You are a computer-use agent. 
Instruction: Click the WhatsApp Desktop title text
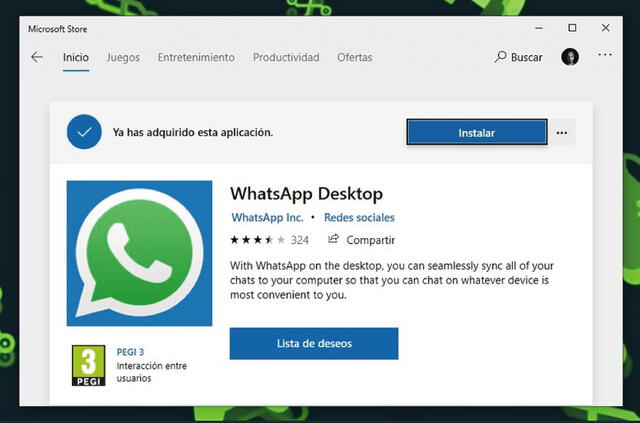[307, 194]
